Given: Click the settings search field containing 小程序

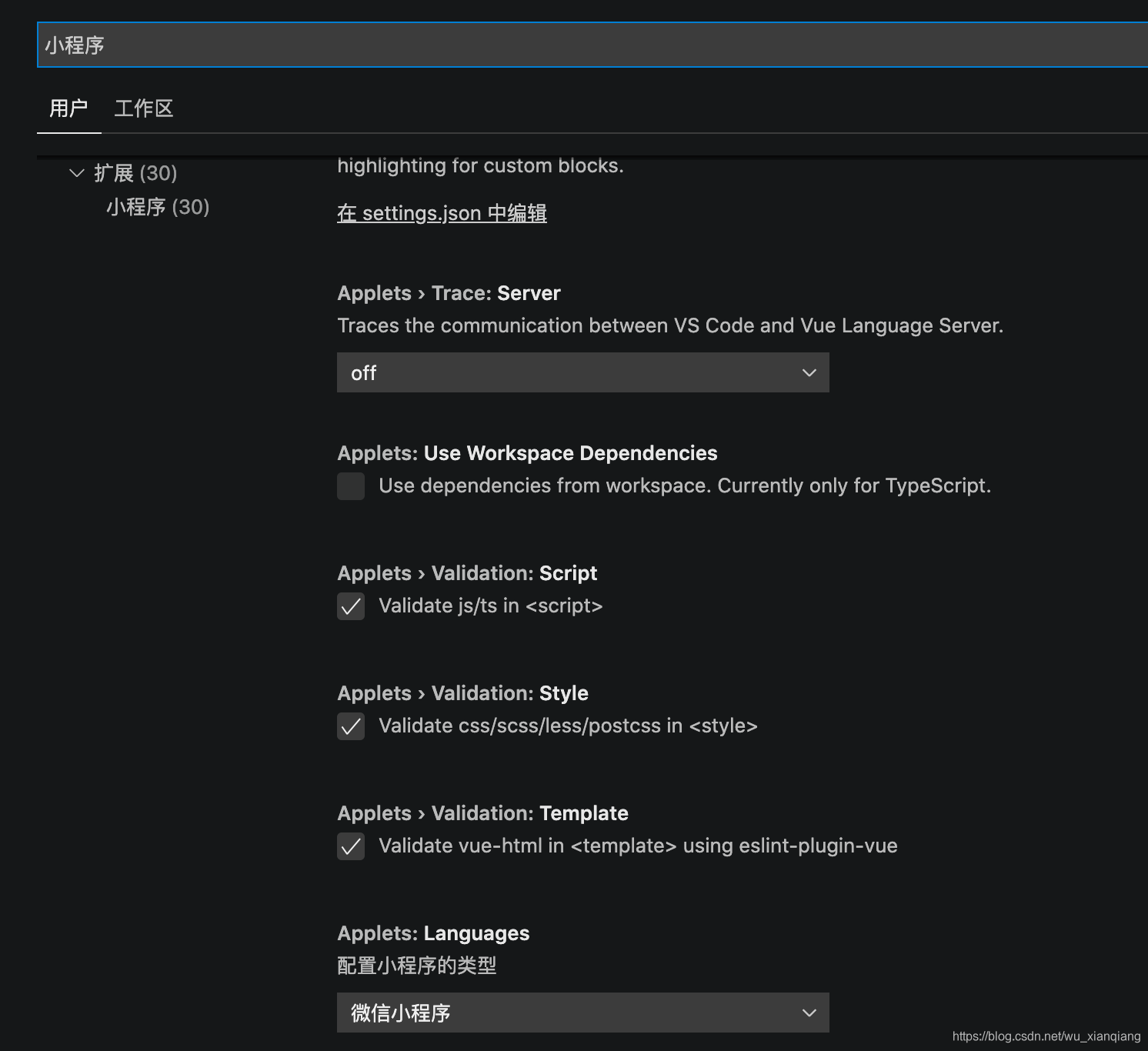Looking at the screenshot, I should (x=592, y=45).
